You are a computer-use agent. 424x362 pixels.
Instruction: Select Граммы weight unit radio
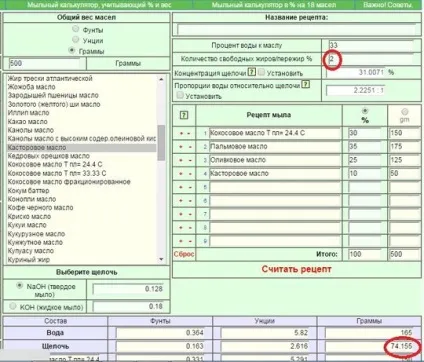coord(71,50)
